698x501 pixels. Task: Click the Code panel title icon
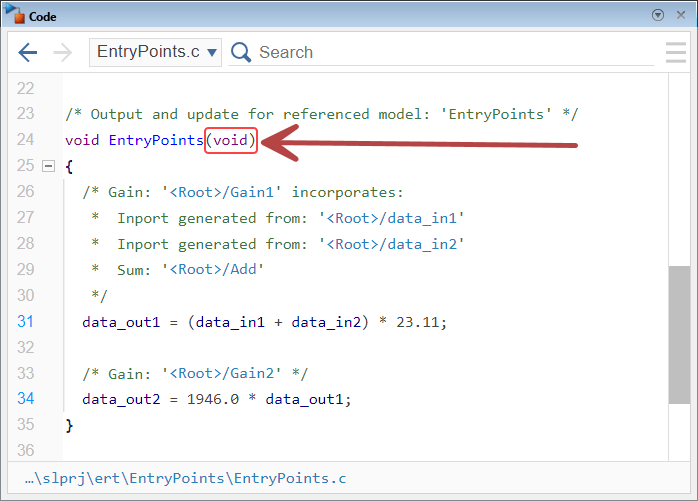tap(15, 14)
